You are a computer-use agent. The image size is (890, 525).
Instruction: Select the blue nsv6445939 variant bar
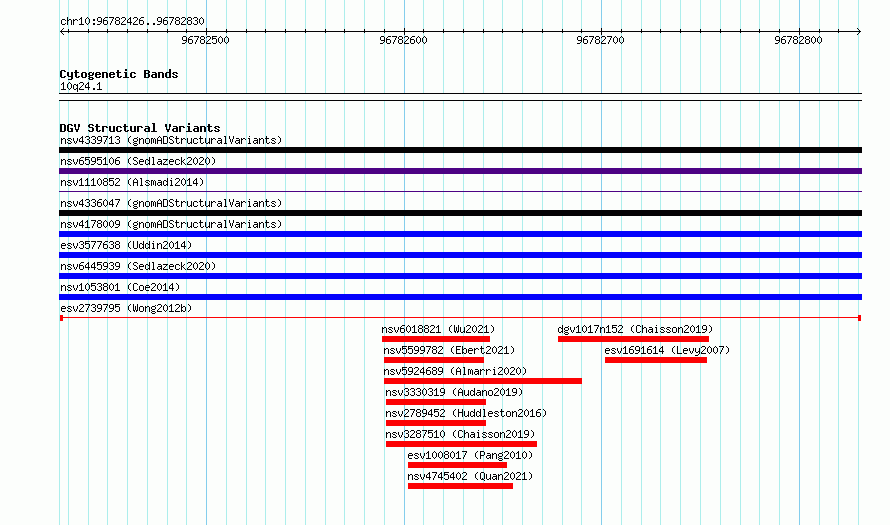click(x=460, y=276)
